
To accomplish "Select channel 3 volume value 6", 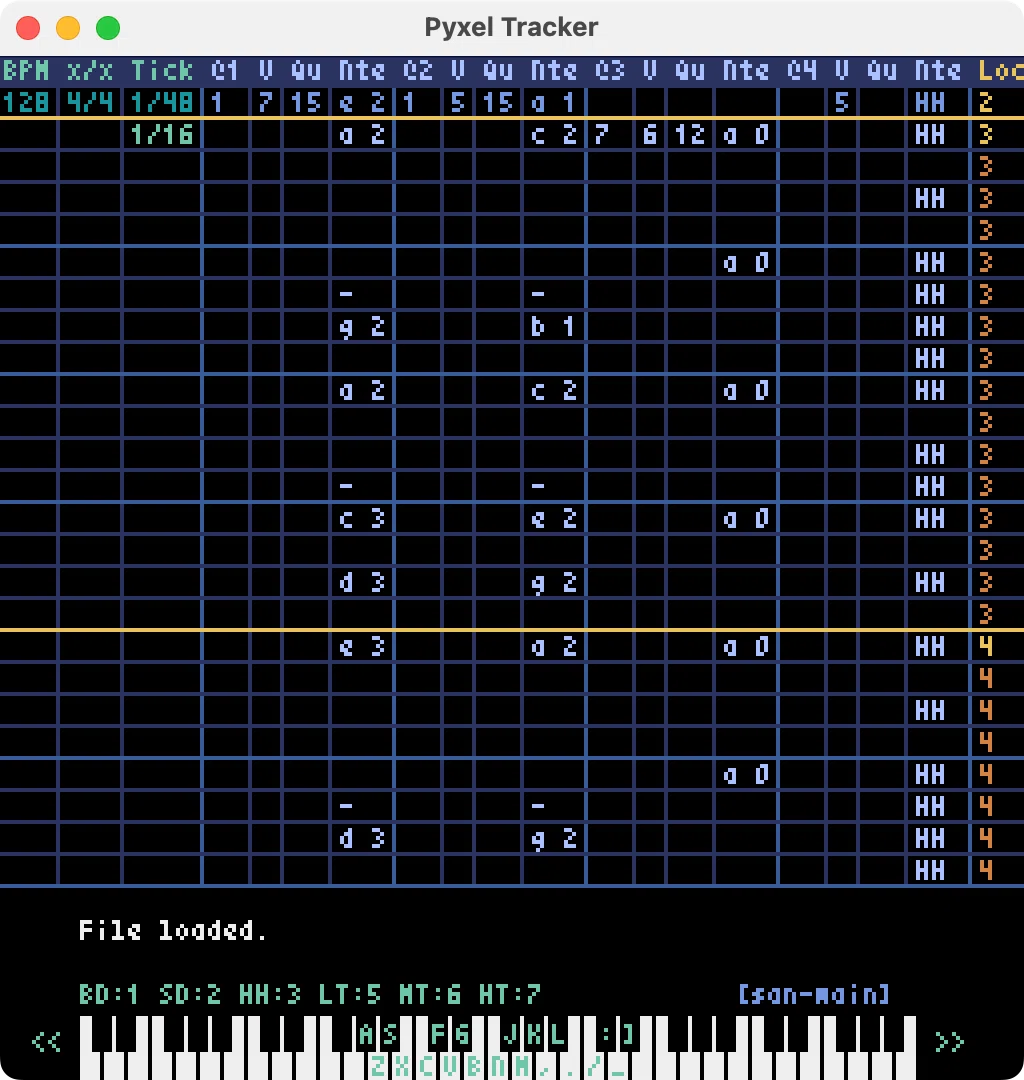I will 649,134.
